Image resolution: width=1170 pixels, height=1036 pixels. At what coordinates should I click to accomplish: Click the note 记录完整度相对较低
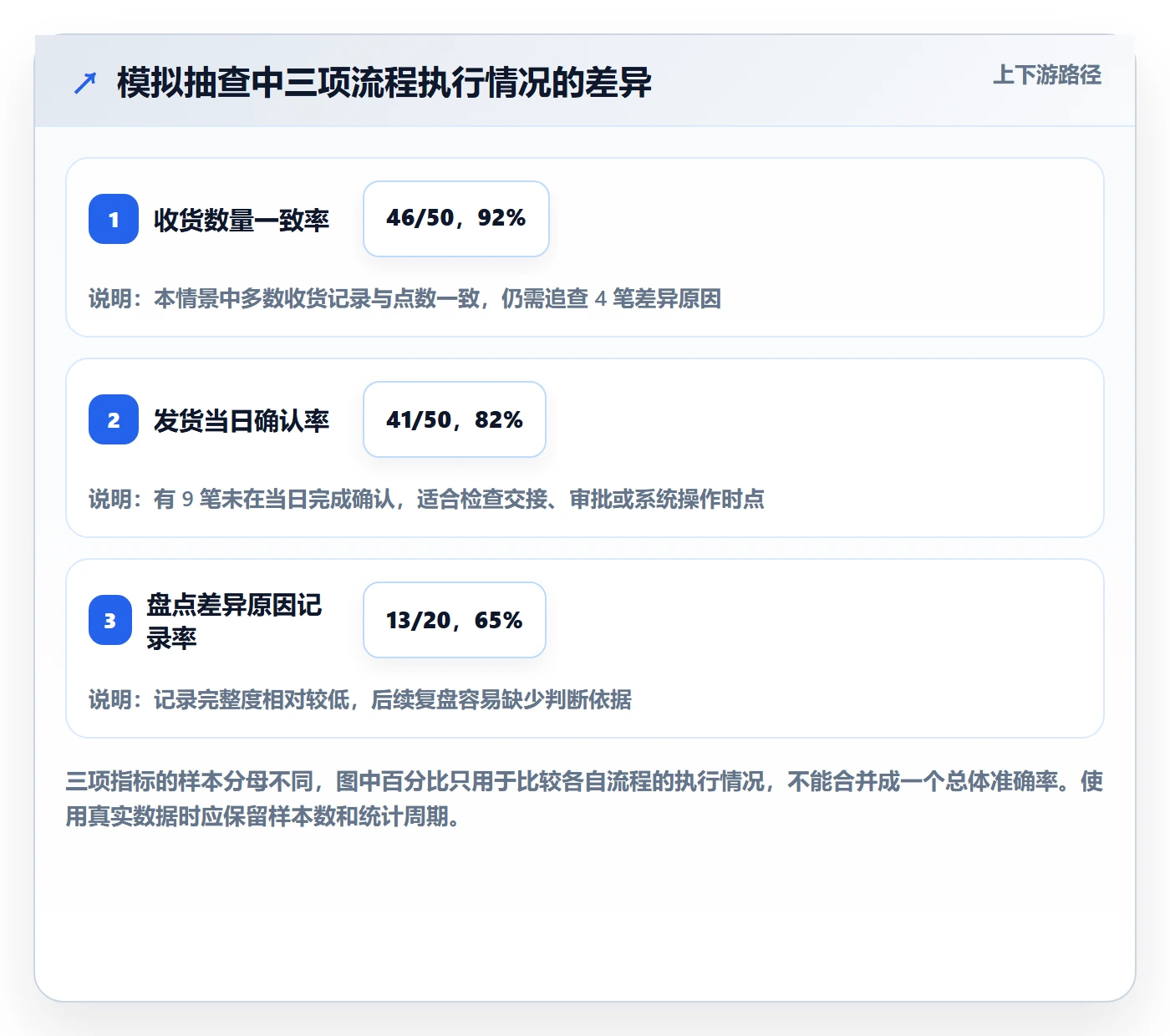click(360, 699)
